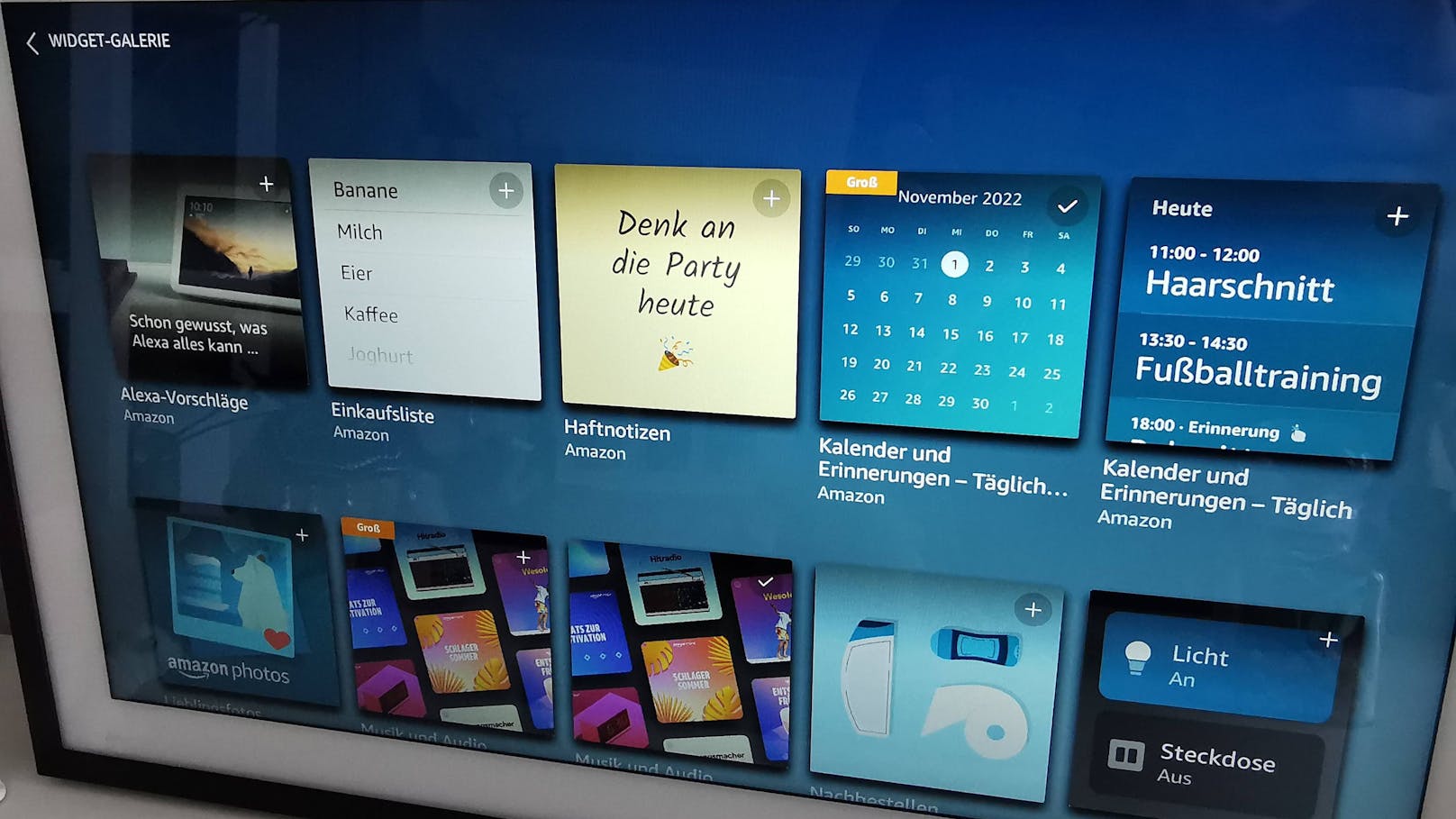Add the large Musik und Audio widget

click(x=523, y=559)
